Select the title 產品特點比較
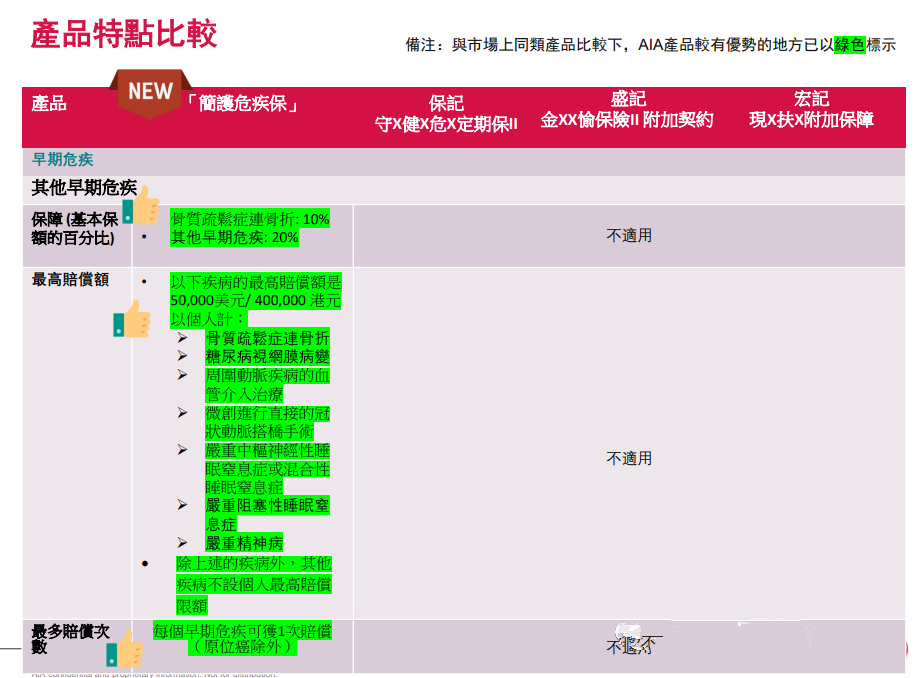The width and height of the screenshot is (916, 678). [x=124, y=33]
